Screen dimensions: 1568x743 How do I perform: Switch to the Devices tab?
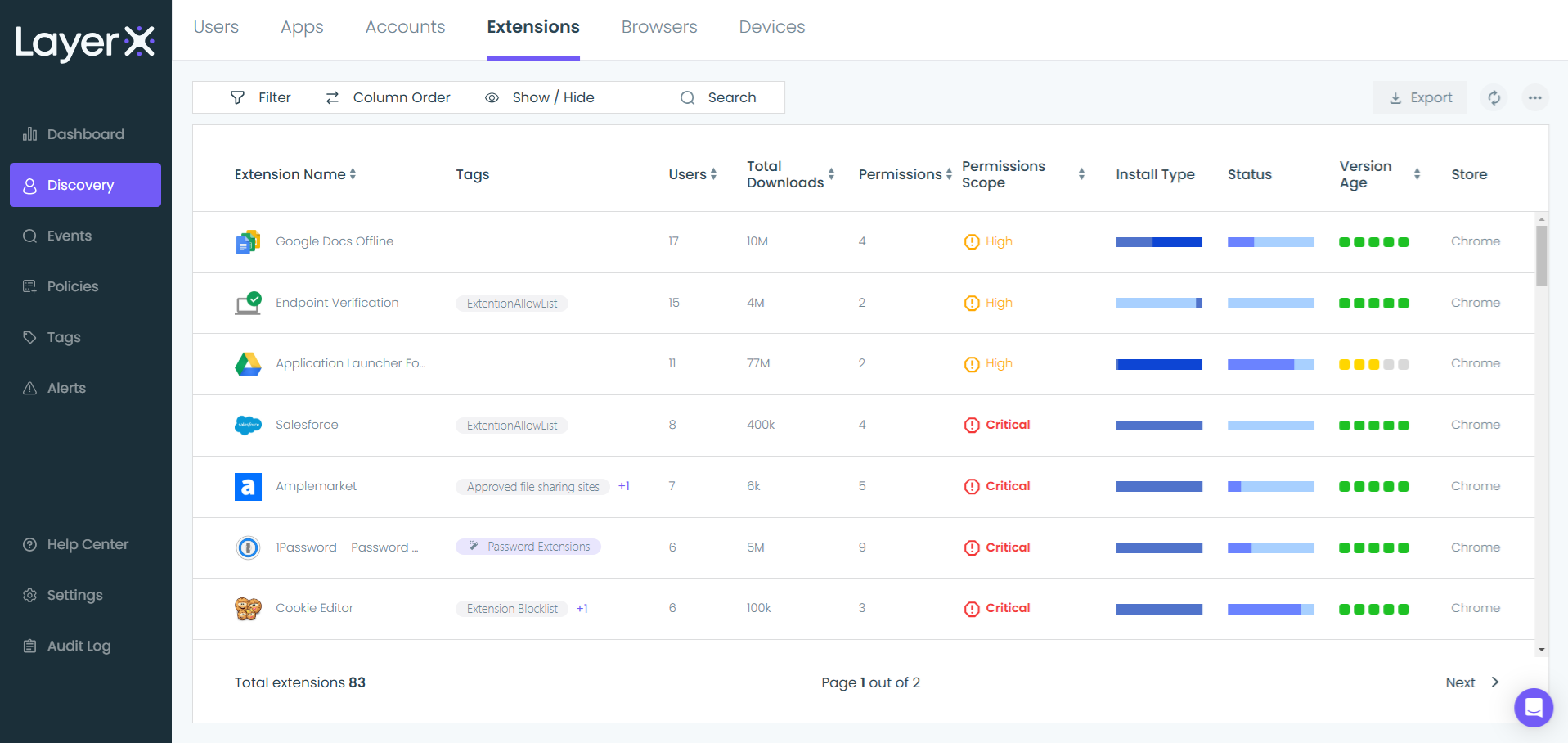[772, 27]
